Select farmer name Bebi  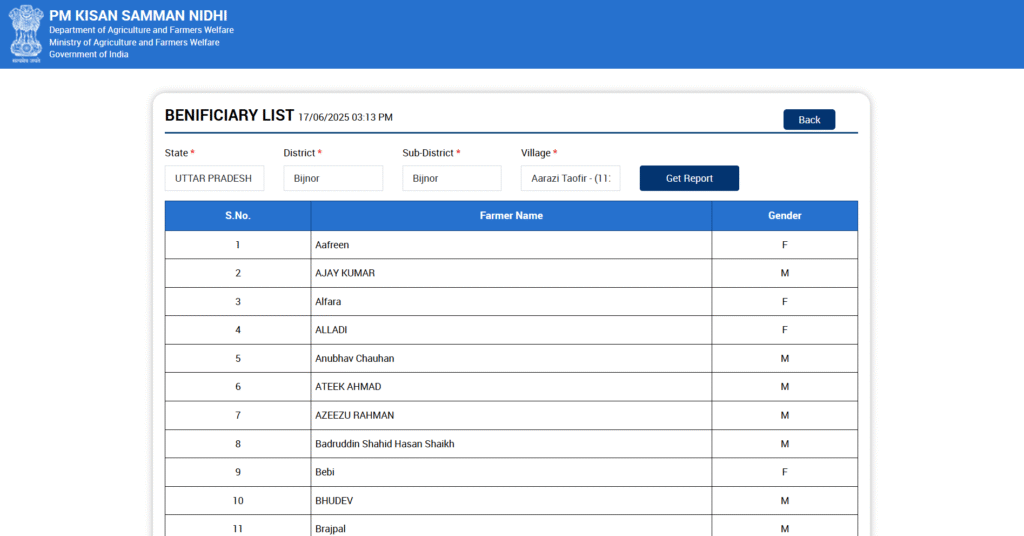(x=325, y=472)
